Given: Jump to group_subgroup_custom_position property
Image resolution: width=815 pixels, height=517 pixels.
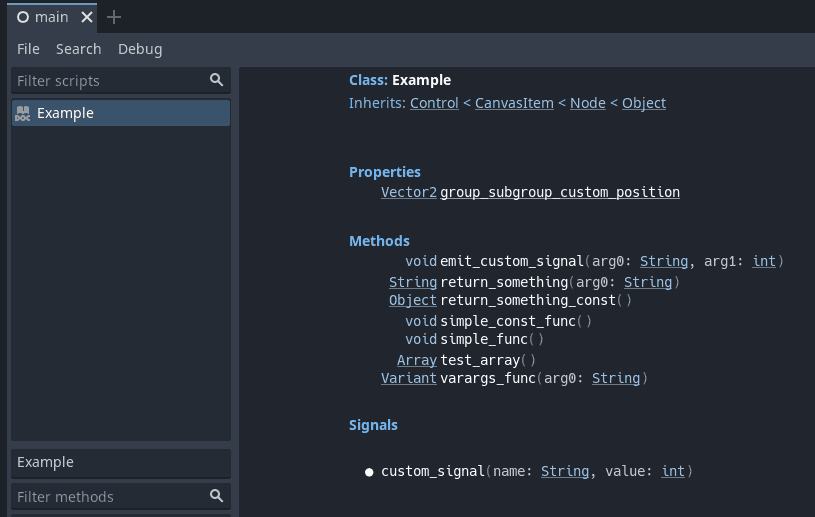Looking at the screenshot, I should coord(560,192).
